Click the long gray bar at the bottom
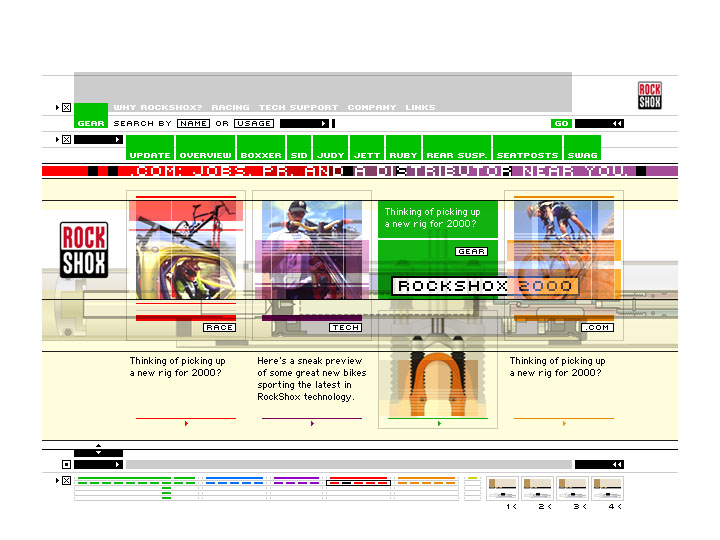 click(349, 465)
